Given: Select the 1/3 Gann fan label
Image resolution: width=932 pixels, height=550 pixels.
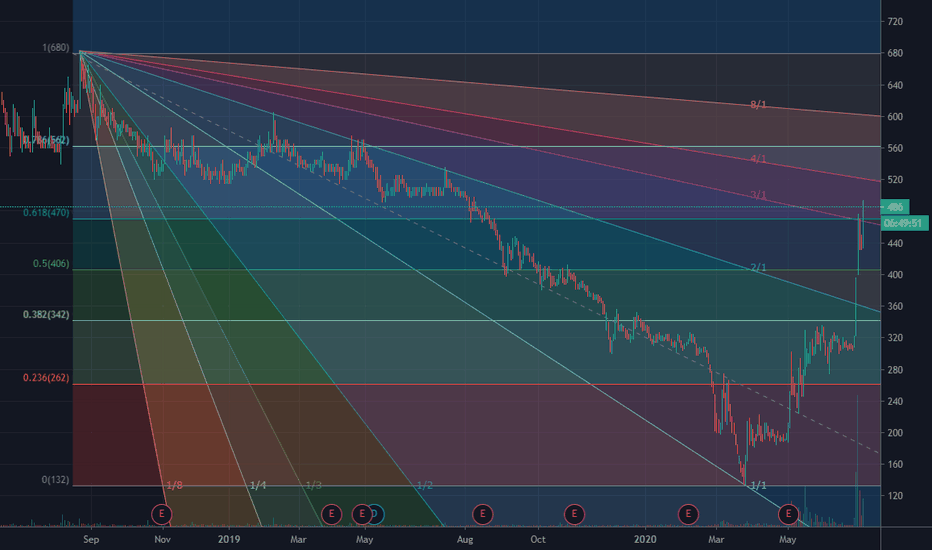Looking at the screenshot, I should coord(314,486).
